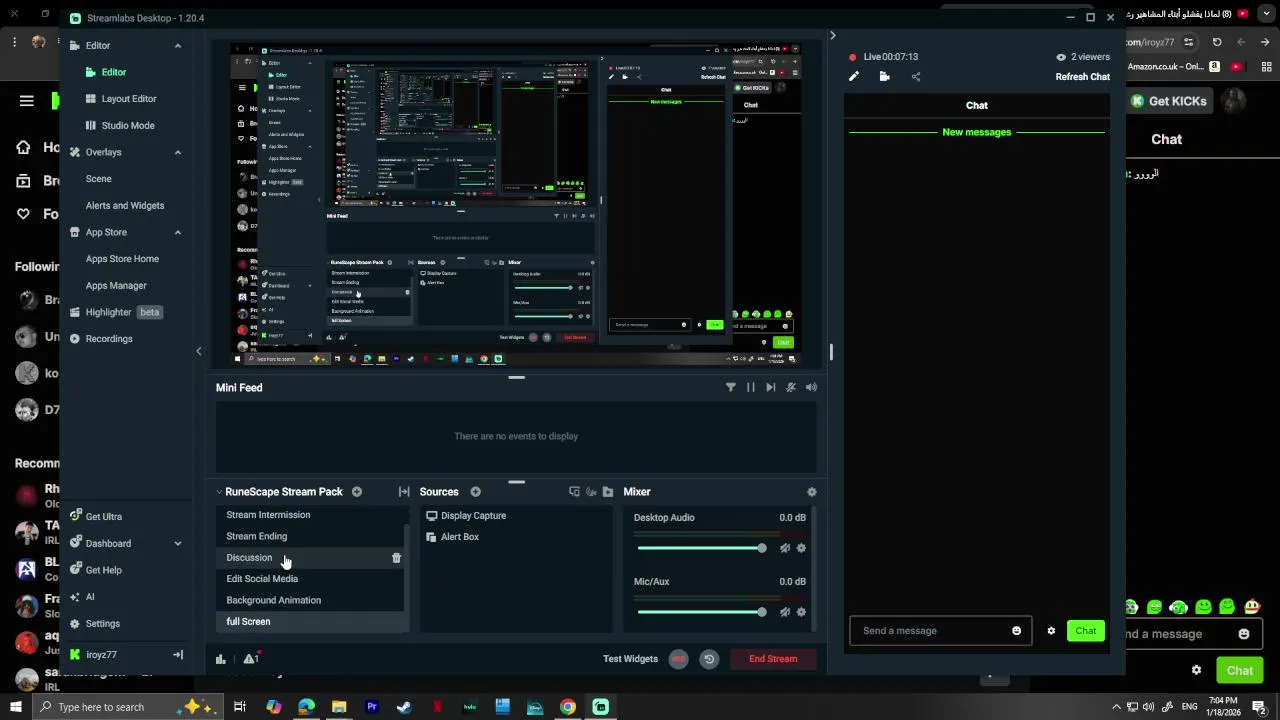
Task: Add a new scene with plus icon
Action: [x=357, y=492]
